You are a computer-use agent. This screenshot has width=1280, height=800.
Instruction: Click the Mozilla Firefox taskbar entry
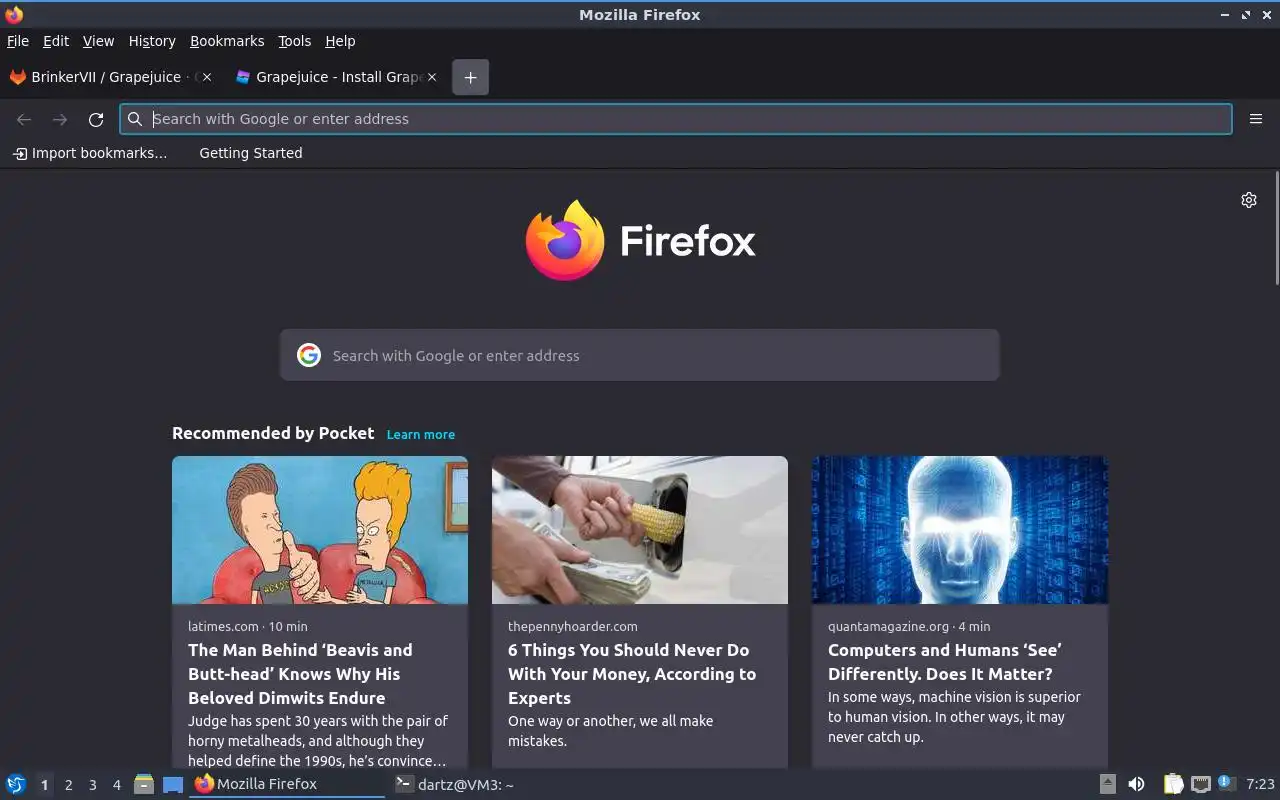tap(288, 785)
